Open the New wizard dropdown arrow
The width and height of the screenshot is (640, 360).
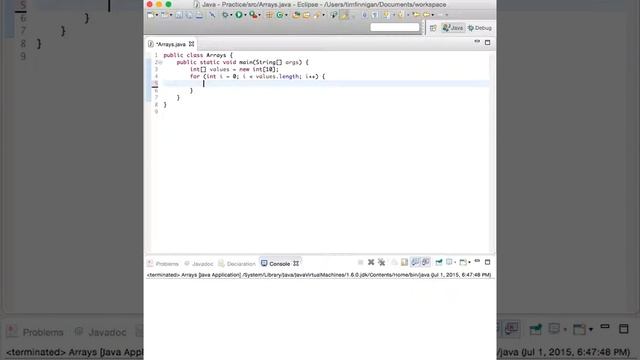(157, 15)
